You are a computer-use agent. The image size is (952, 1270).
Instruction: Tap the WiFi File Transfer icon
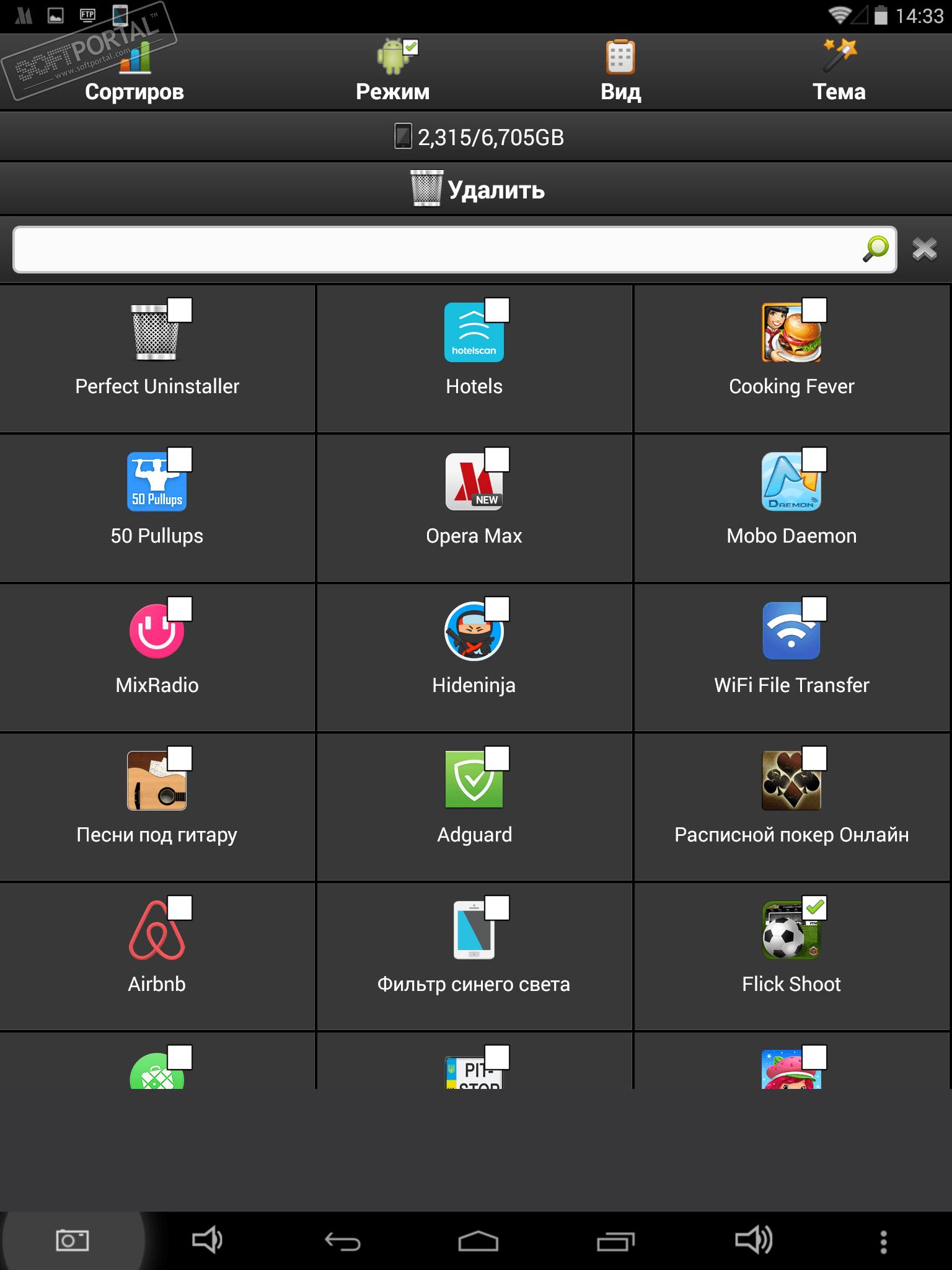791,631
